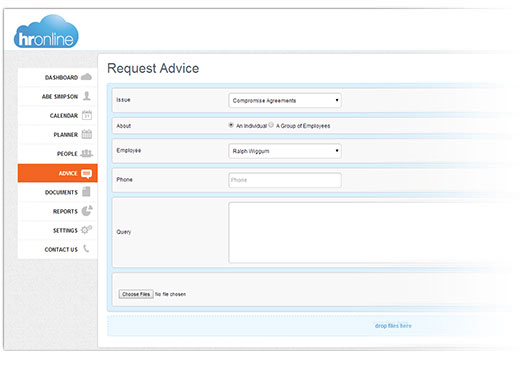Open the Issue dropdown Compromise Agreements
Viewport: 523px width, 376px height.
coord(285,100)
